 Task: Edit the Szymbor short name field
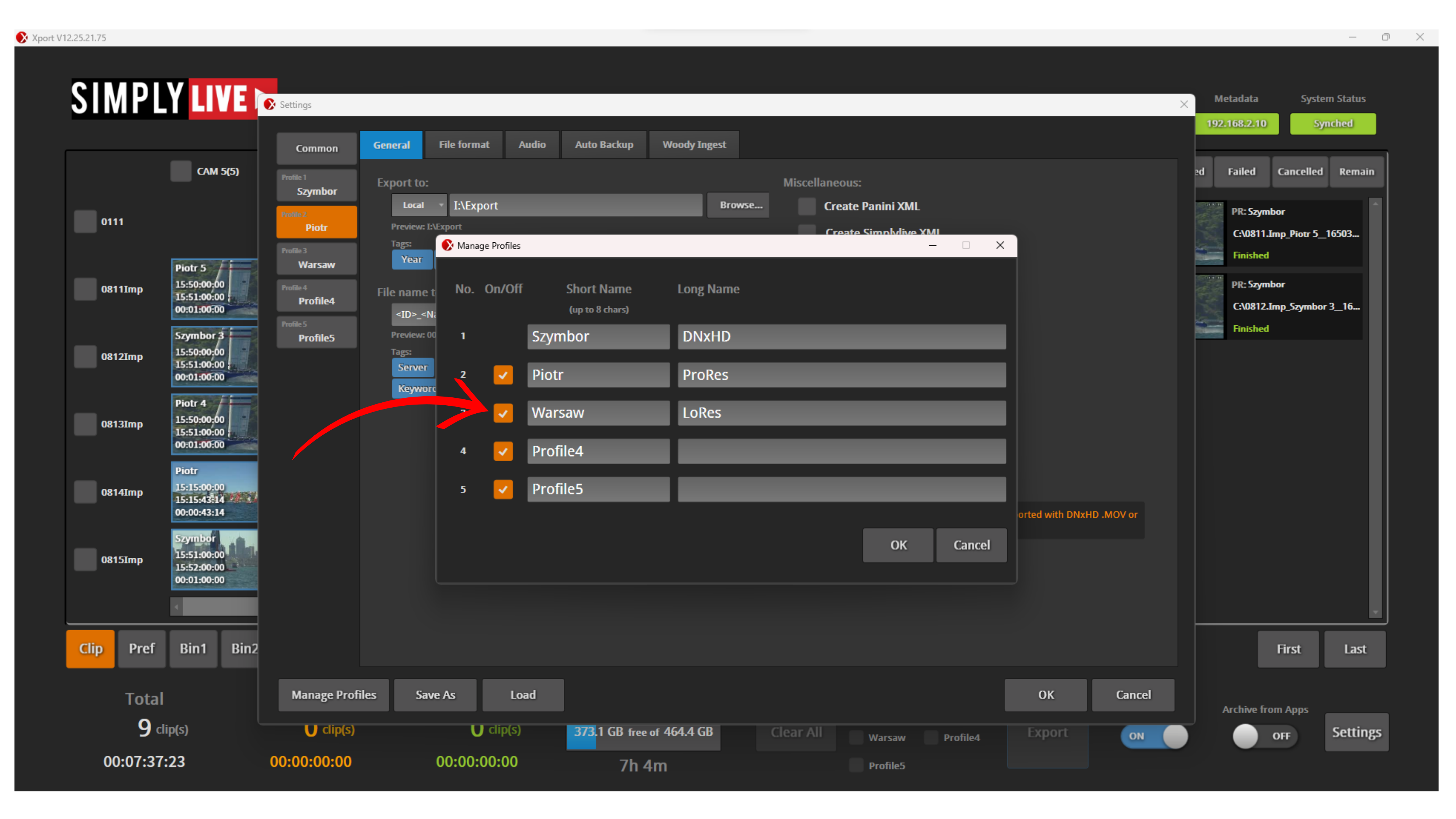click(x=599, y=336)
